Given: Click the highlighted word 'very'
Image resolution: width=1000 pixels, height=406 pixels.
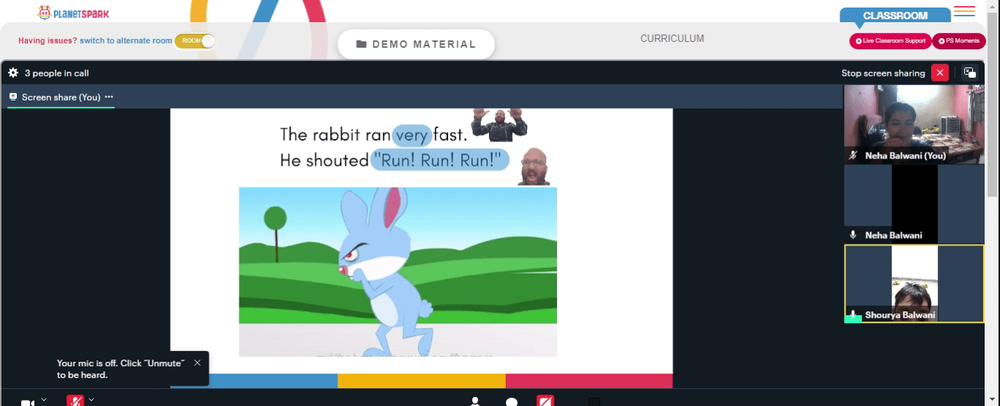Looking at the screenshot, I should coord(411,135).
